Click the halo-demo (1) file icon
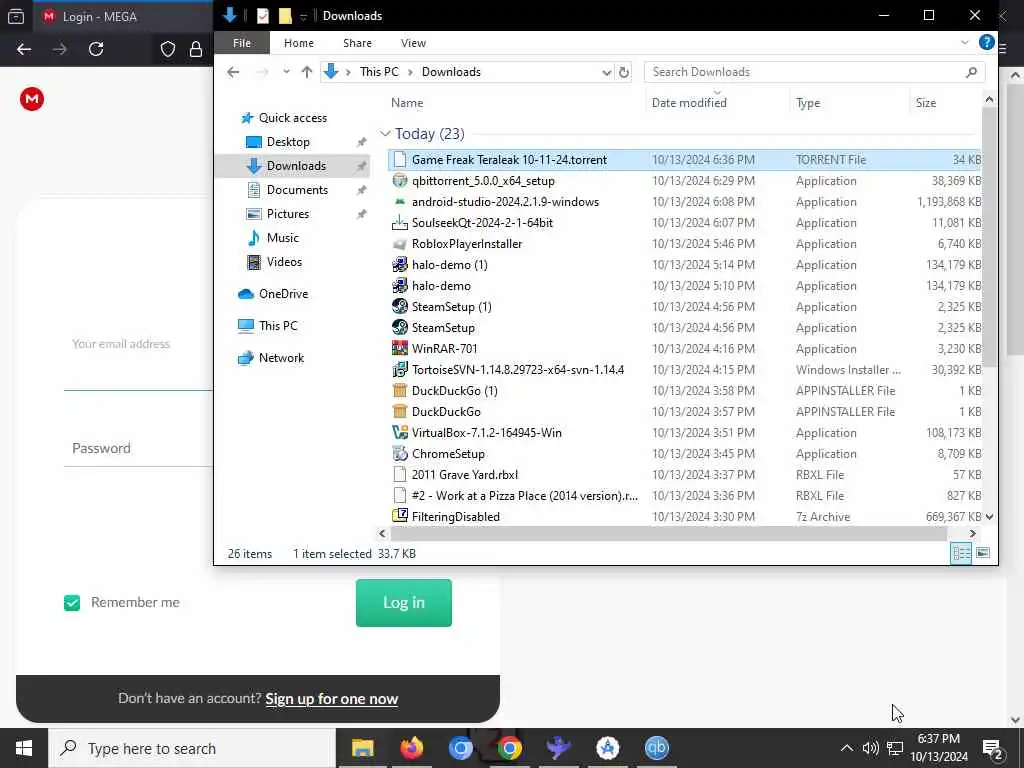Screen dimensions: 1024x768 400,264
